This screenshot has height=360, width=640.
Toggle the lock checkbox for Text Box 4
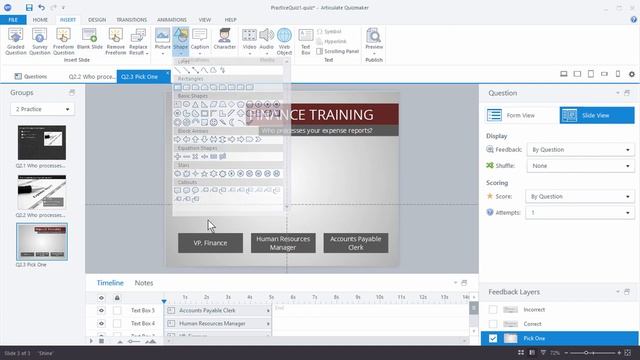117,324
